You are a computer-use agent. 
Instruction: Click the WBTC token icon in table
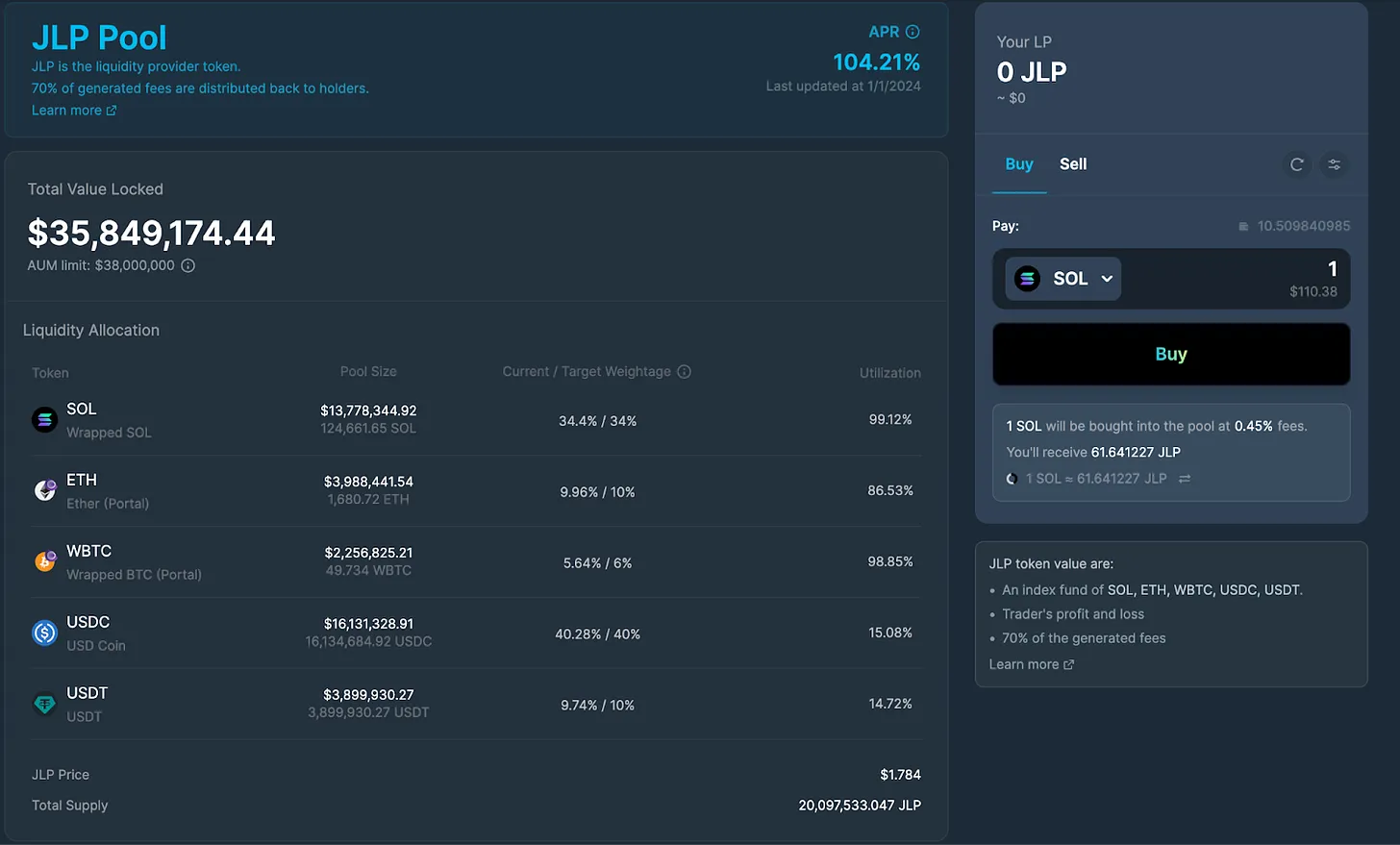tap(45, 561)
